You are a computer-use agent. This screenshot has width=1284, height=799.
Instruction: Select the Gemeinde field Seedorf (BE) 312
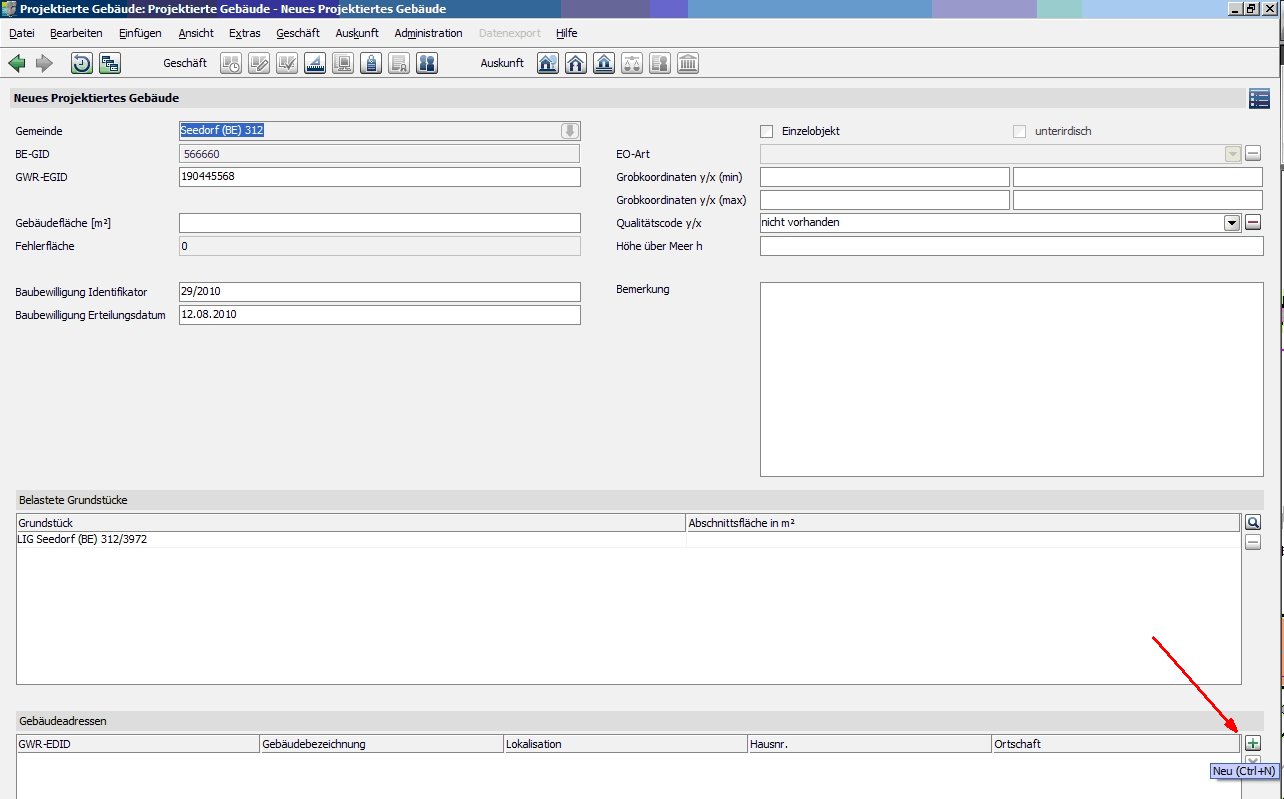tap(379, 131)
